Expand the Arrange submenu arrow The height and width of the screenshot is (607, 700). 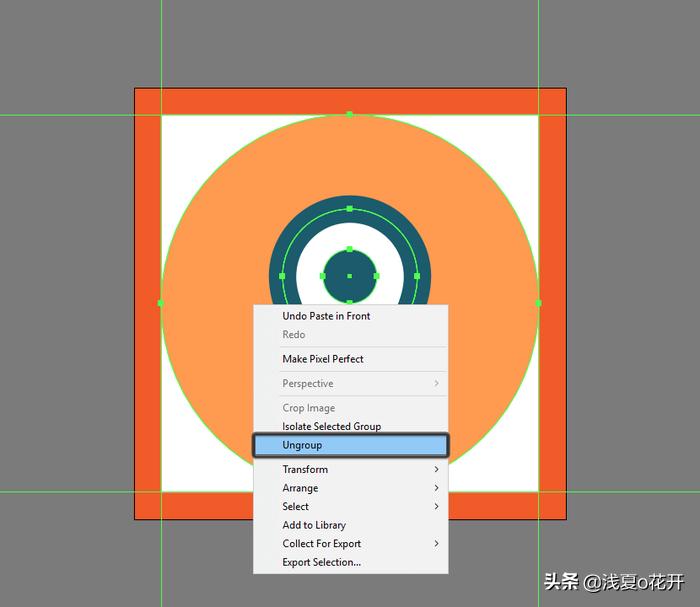tap(436, 488)
